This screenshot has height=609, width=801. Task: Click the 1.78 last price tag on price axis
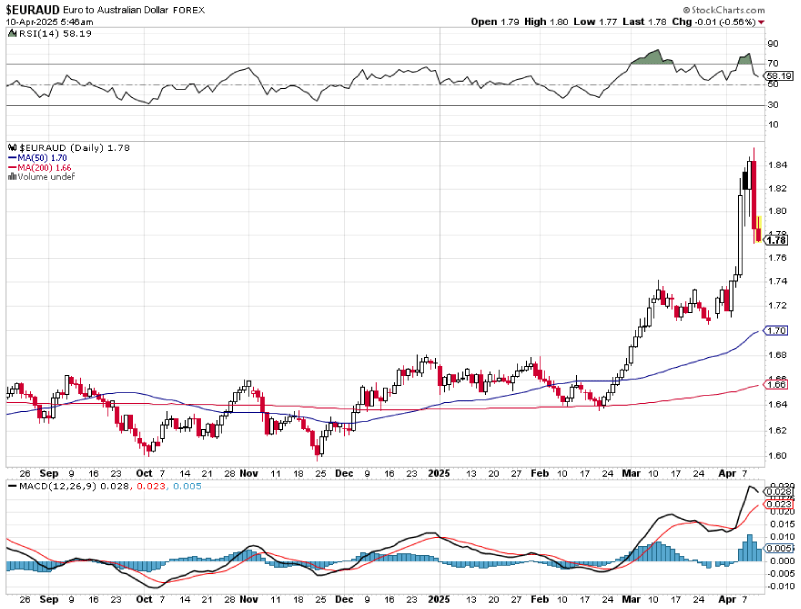(777, 240)
